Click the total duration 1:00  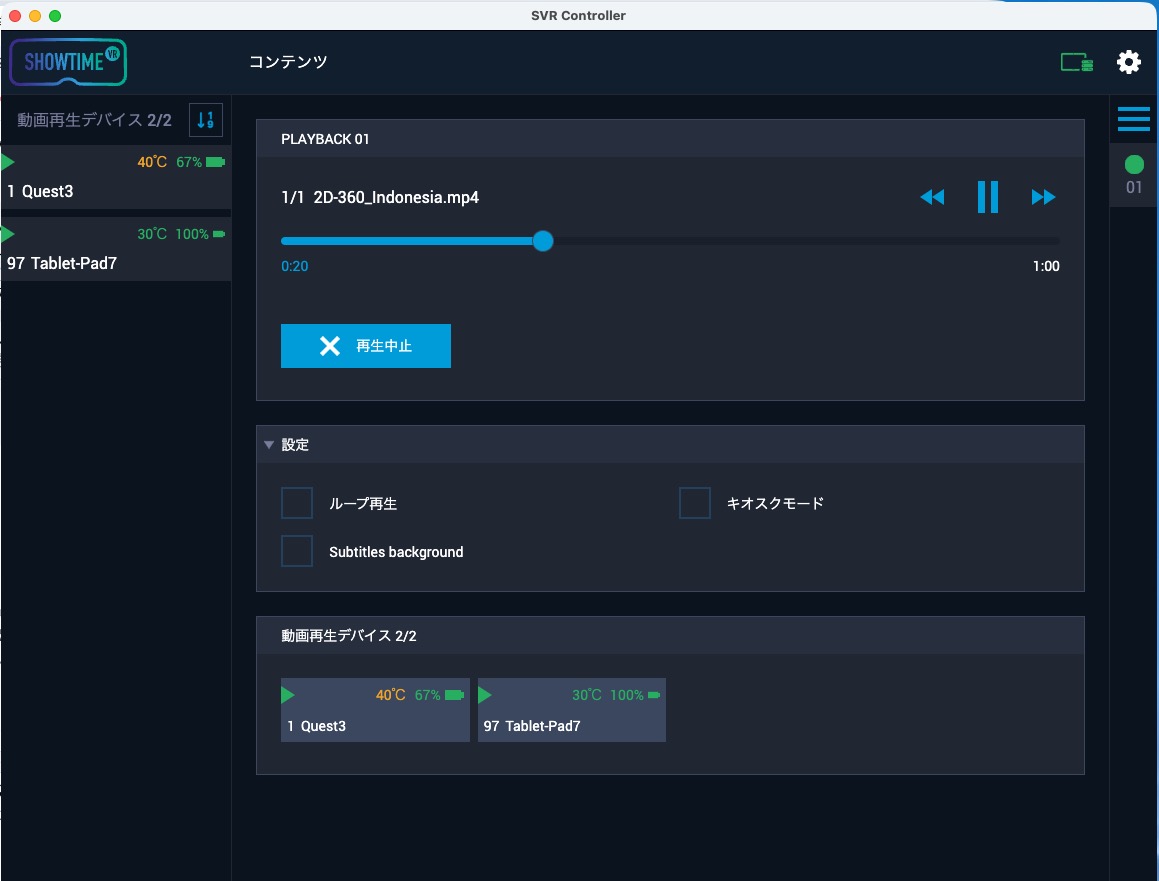1046,266
